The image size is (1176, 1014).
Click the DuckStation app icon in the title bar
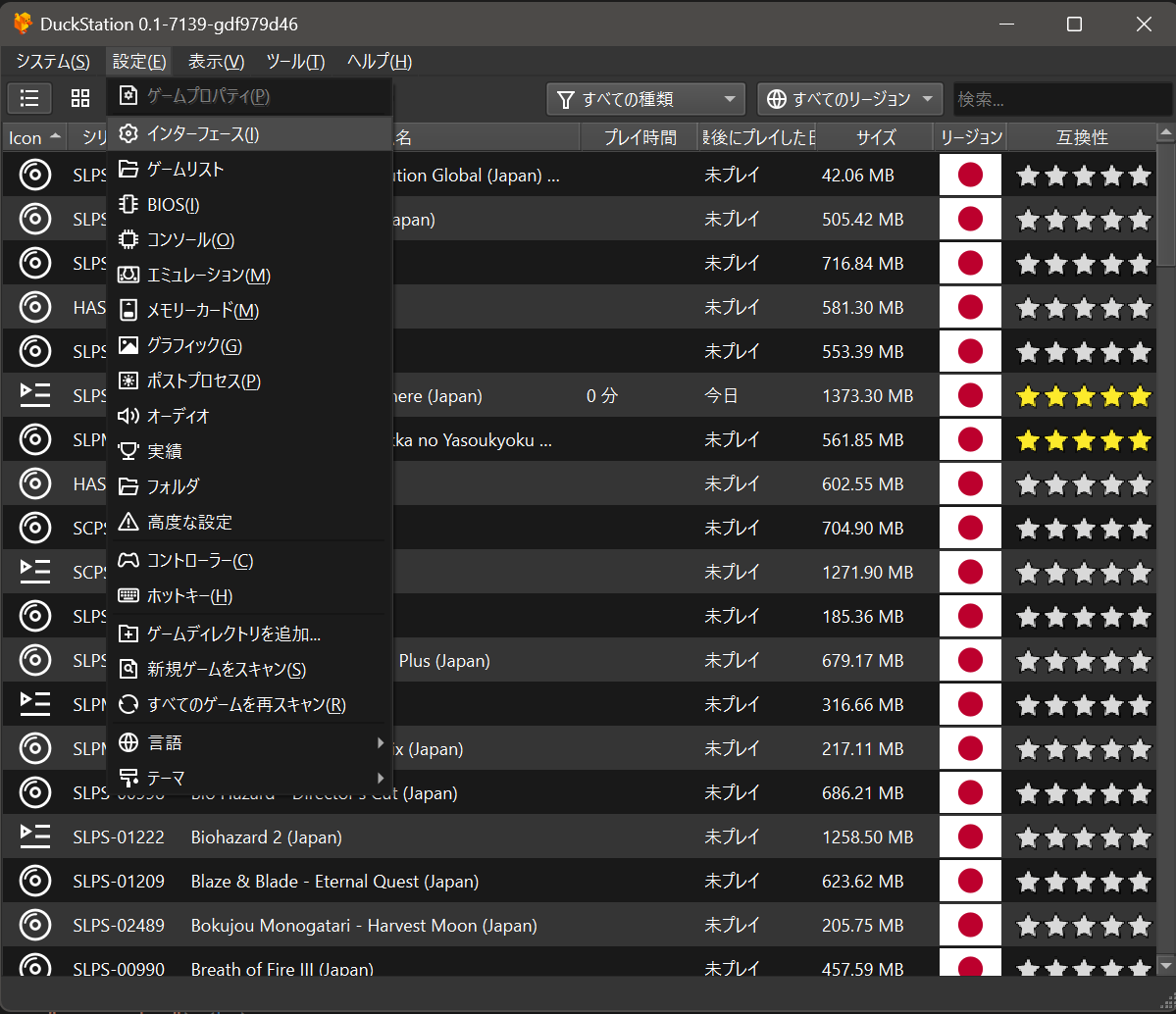click(x=23, y=24)
